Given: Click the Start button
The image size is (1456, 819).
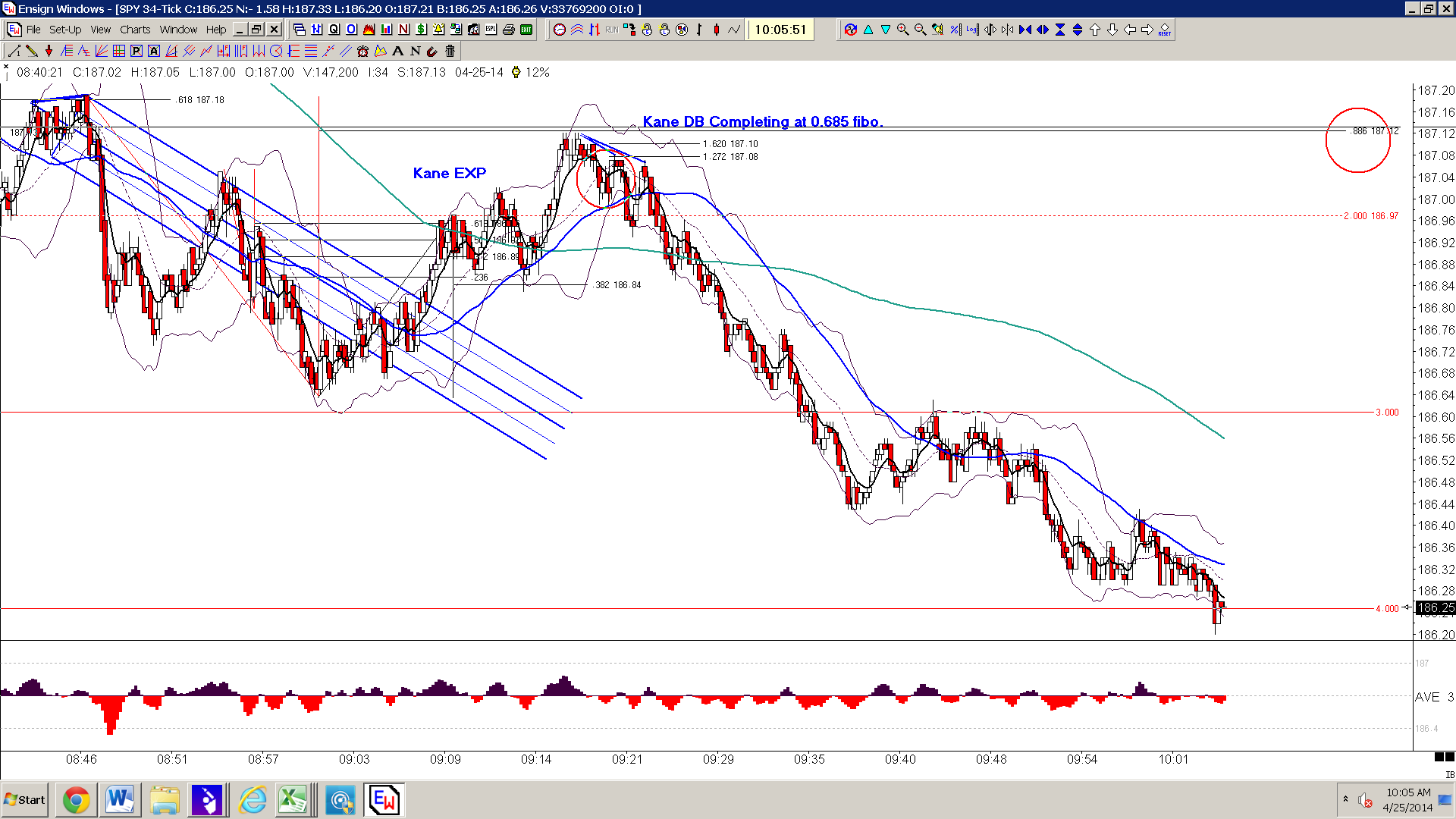Looking at the screenshot, I should (25, 800).
